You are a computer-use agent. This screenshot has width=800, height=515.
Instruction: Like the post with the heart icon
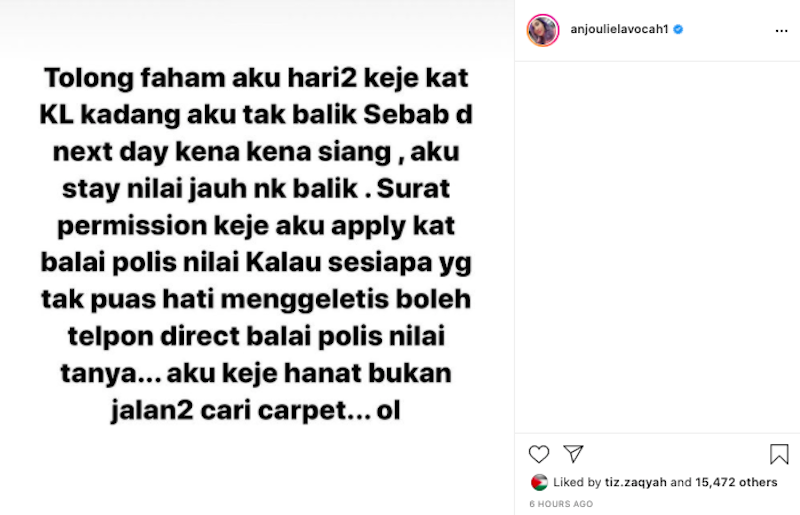(x=539, y=454)
